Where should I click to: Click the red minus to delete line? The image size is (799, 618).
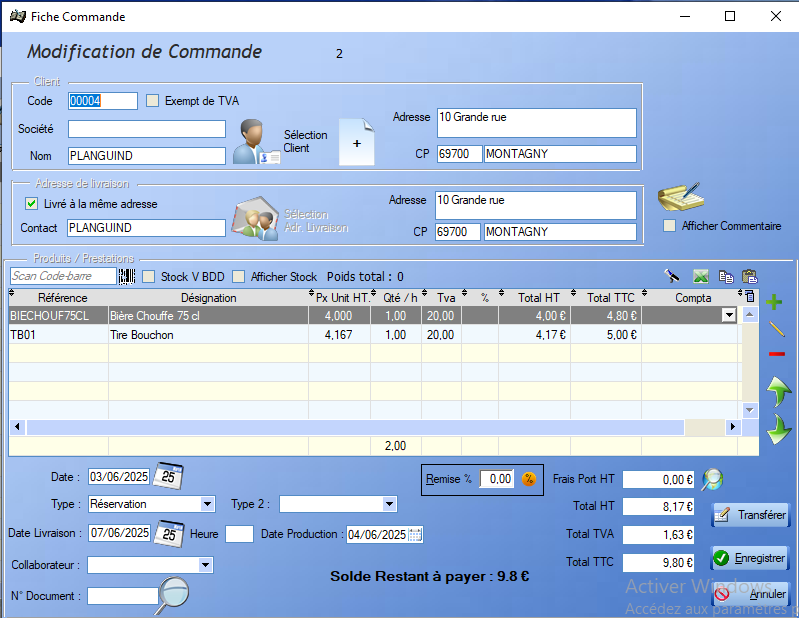pos(776,355)
